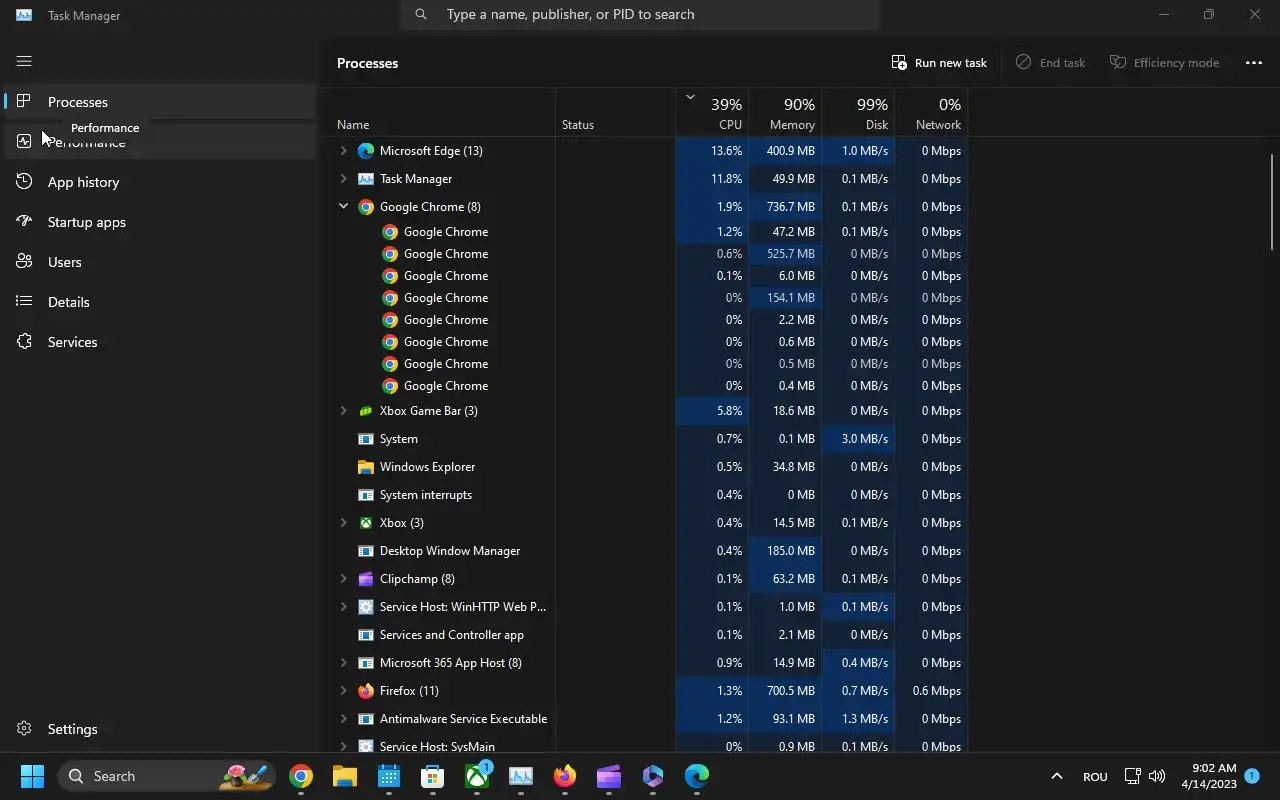Click the search magnifier icon in title bar
The width and height of the screenshot is (1280, 800).
pos(421,14)
